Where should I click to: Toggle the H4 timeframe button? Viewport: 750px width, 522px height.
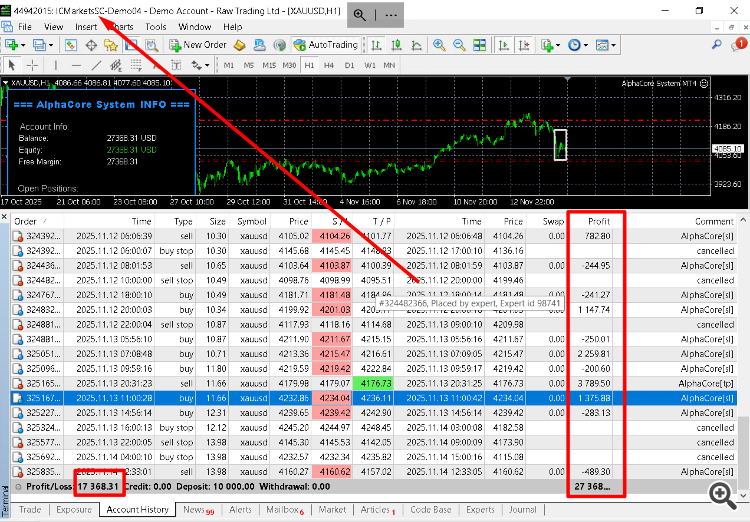point(329,65)
